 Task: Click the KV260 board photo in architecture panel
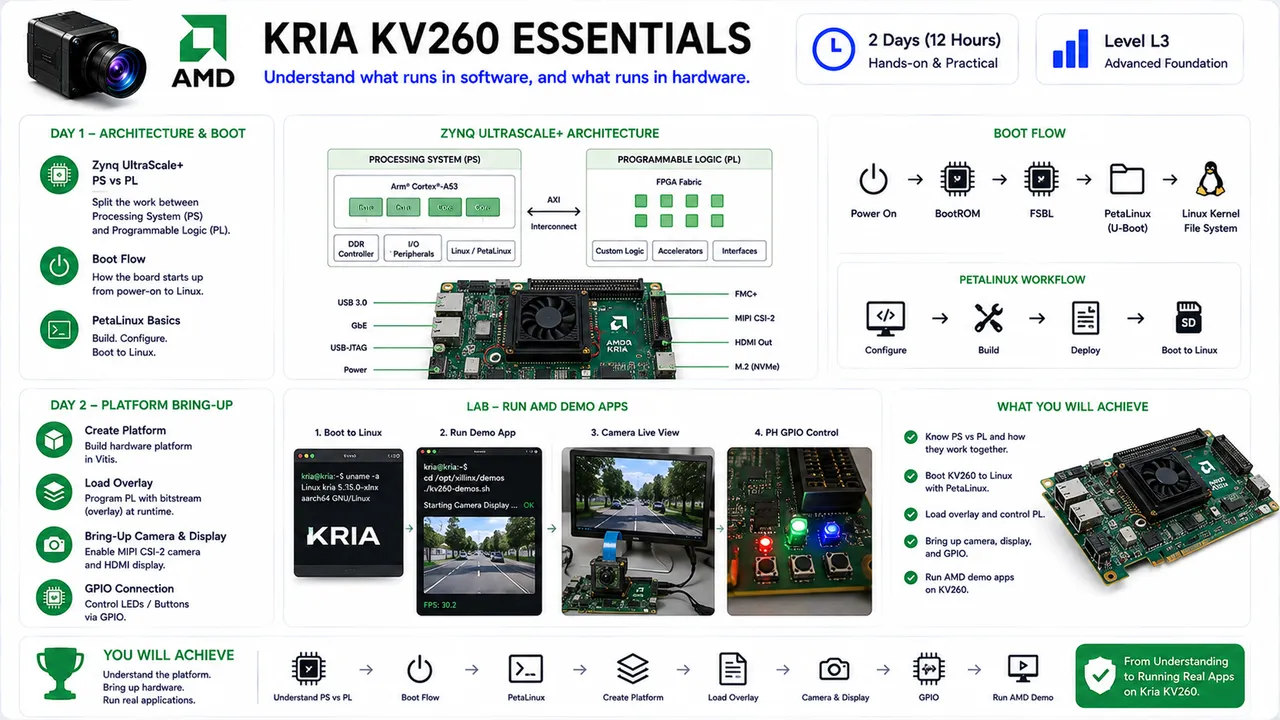click(555, 328)
